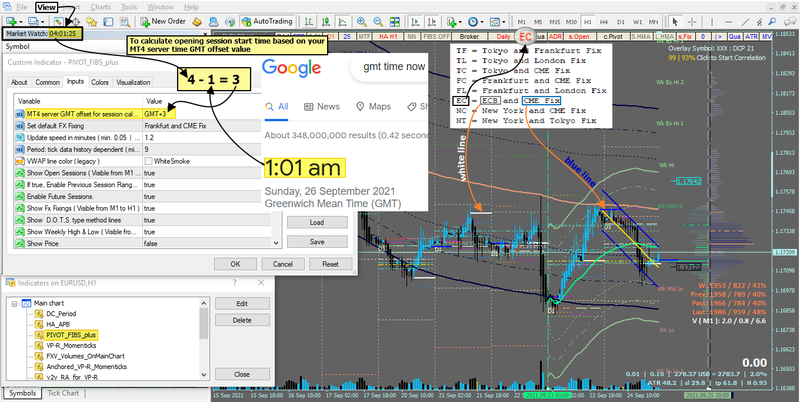Click the Zoom In magnifier icon
800x402 pixels.
(x=362, y=21)
